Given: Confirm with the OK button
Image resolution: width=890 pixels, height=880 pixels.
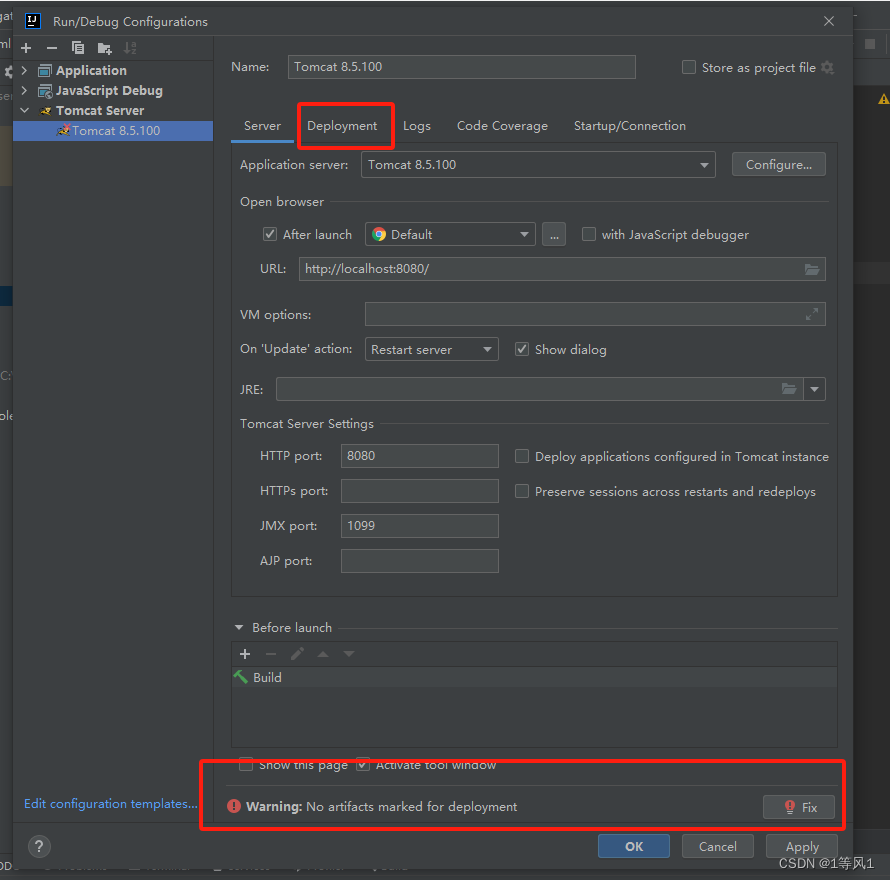Looking at the screenshot, I should [x=634, y=847].
